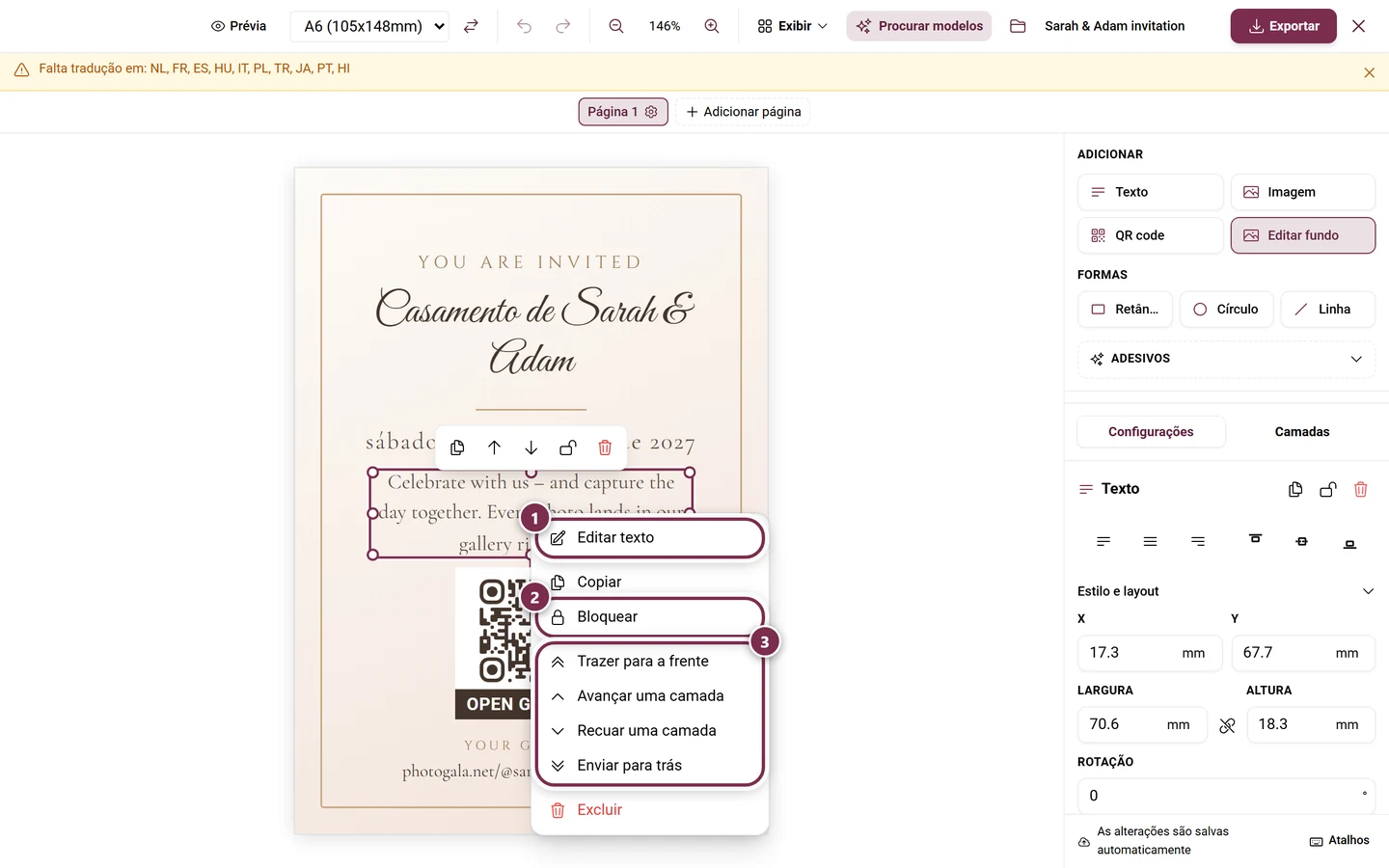Click Excluir in the context menu
1389x868 pixels.
(650, 810)
